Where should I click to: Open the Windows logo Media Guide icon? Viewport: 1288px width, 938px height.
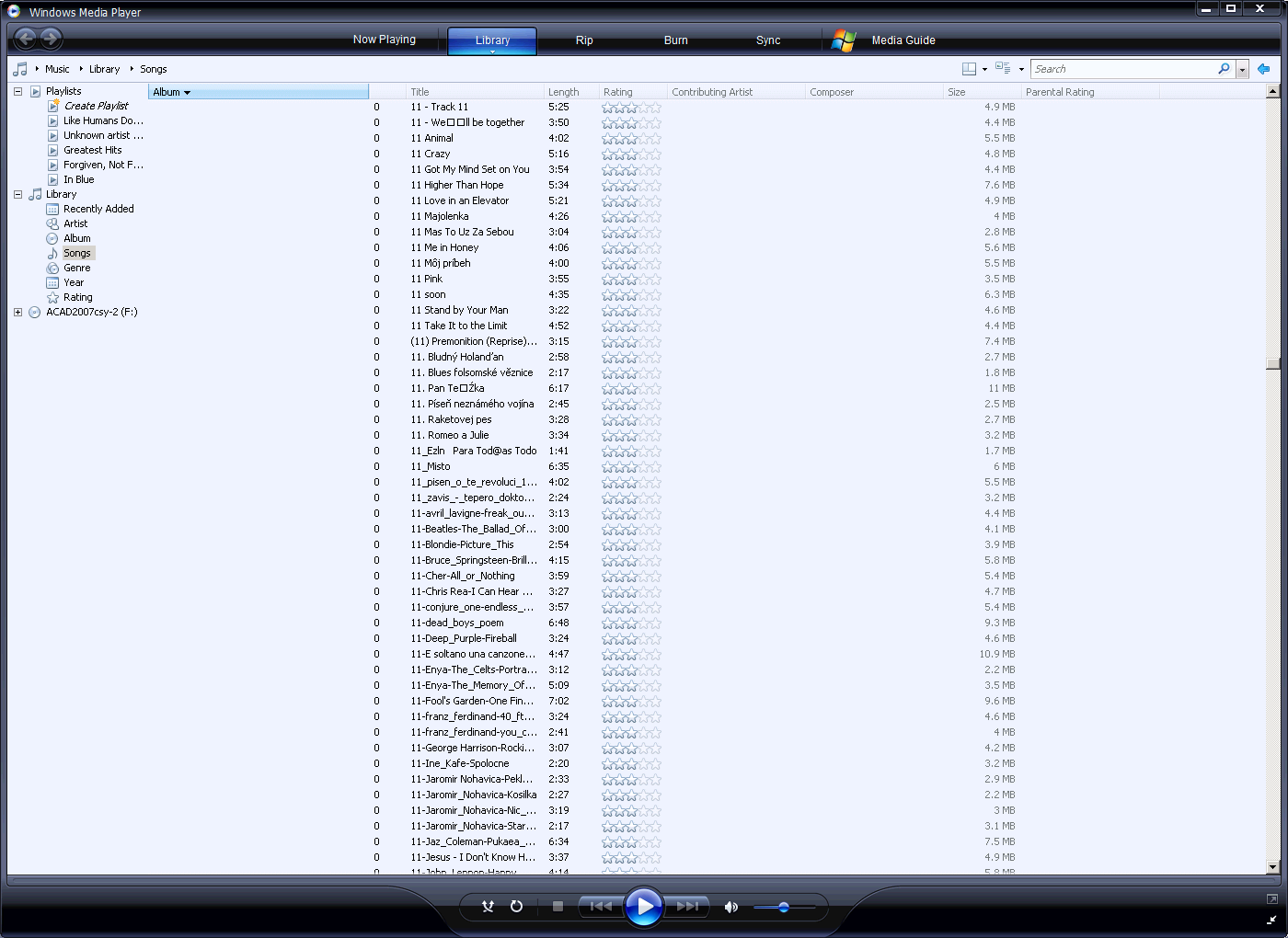[844, 40]
